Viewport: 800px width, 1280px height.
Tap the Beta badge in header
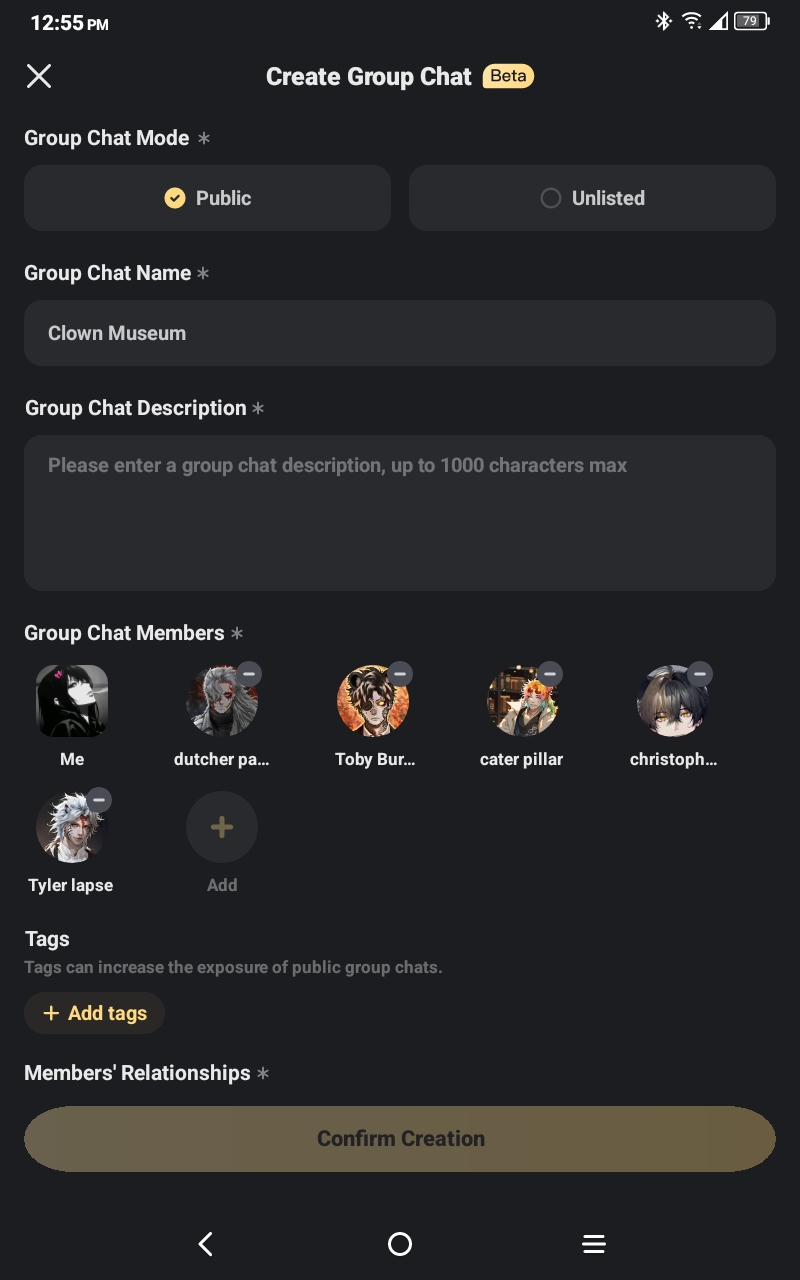508,76
